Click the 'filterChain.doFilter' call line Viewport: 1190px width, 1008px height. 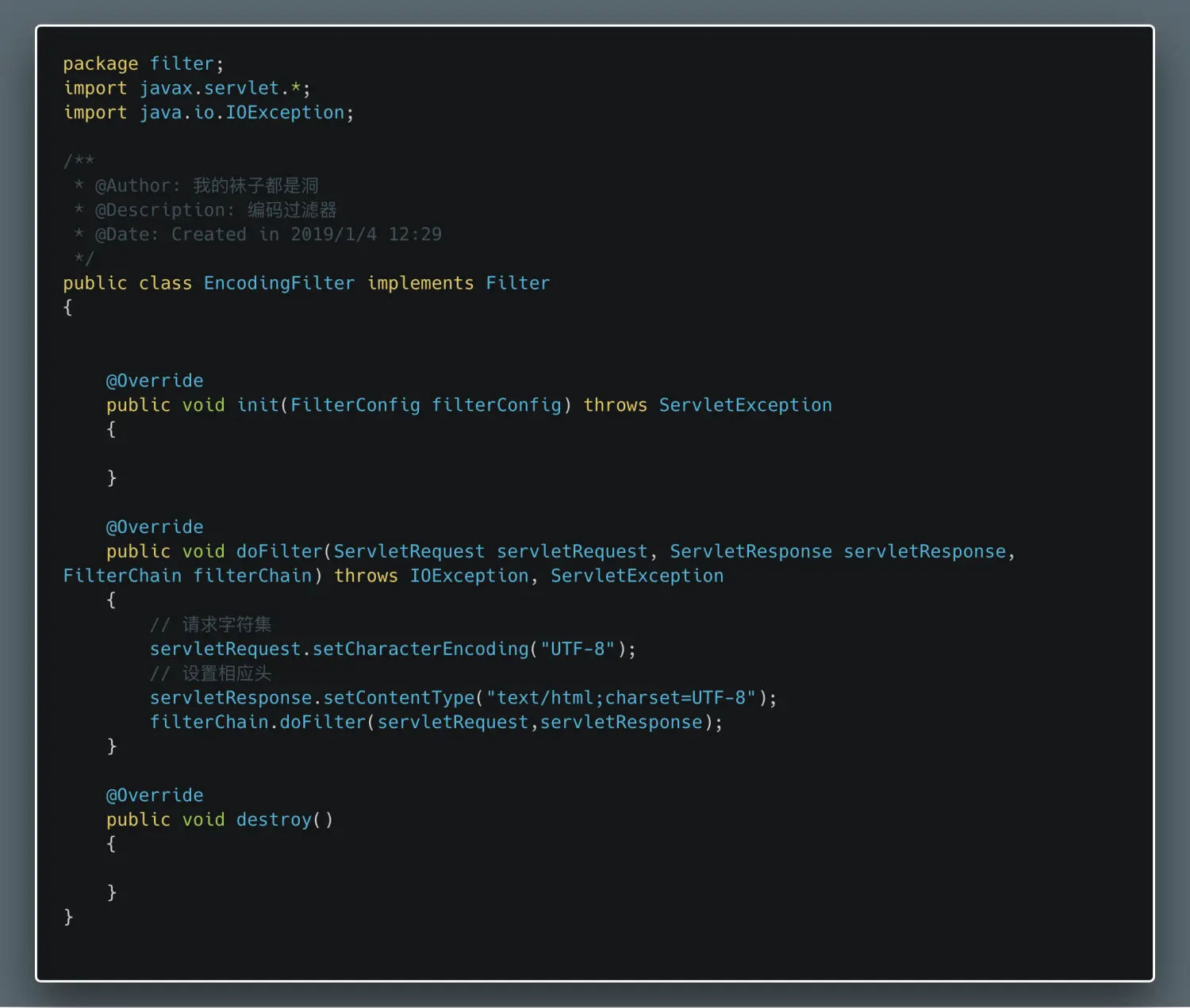point(436,722)
